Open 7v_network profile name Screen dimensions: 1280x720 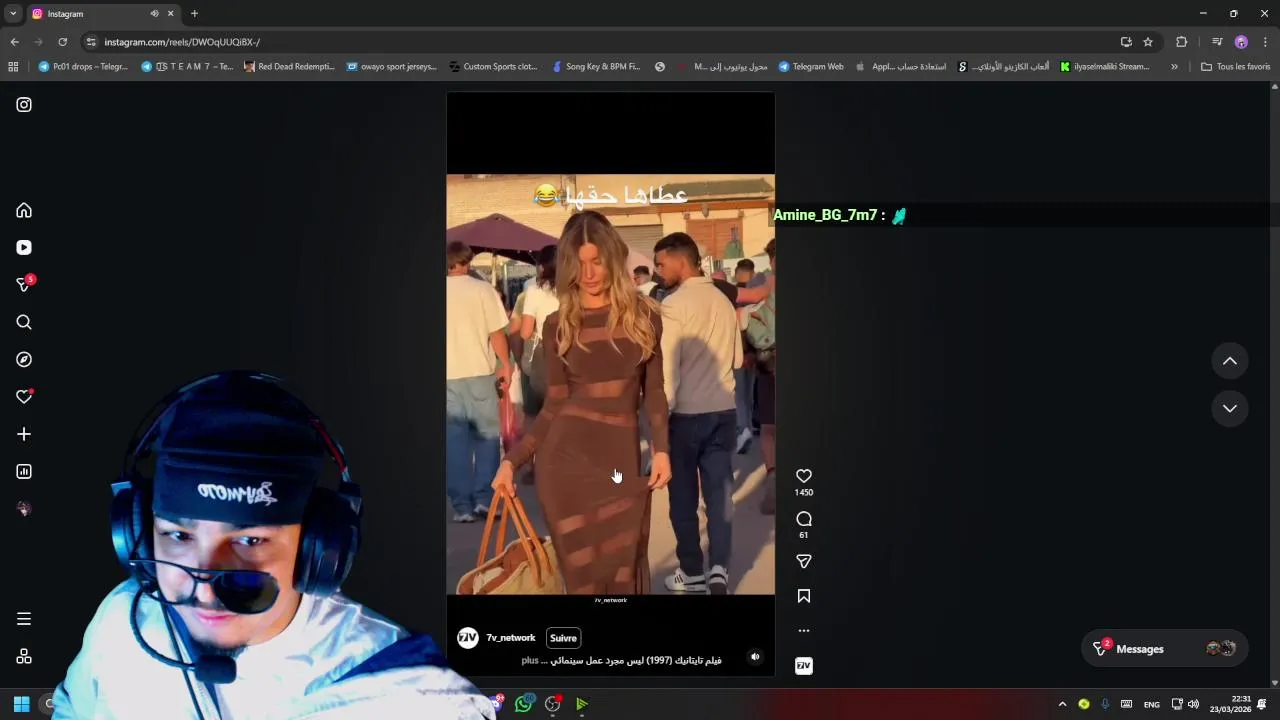511,638
